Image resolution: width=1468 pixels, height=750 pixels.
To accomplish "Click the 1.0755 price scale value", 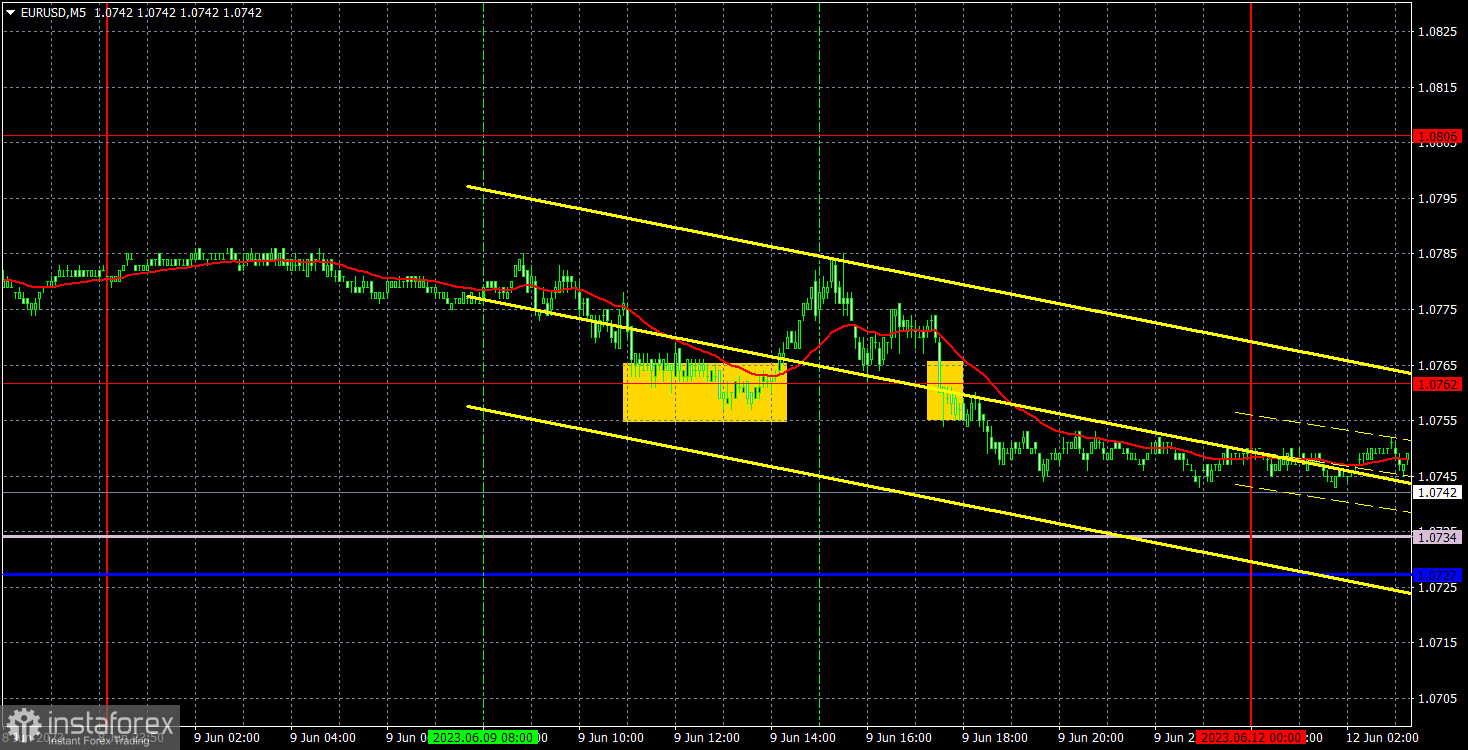I will tap(1436, 421).
